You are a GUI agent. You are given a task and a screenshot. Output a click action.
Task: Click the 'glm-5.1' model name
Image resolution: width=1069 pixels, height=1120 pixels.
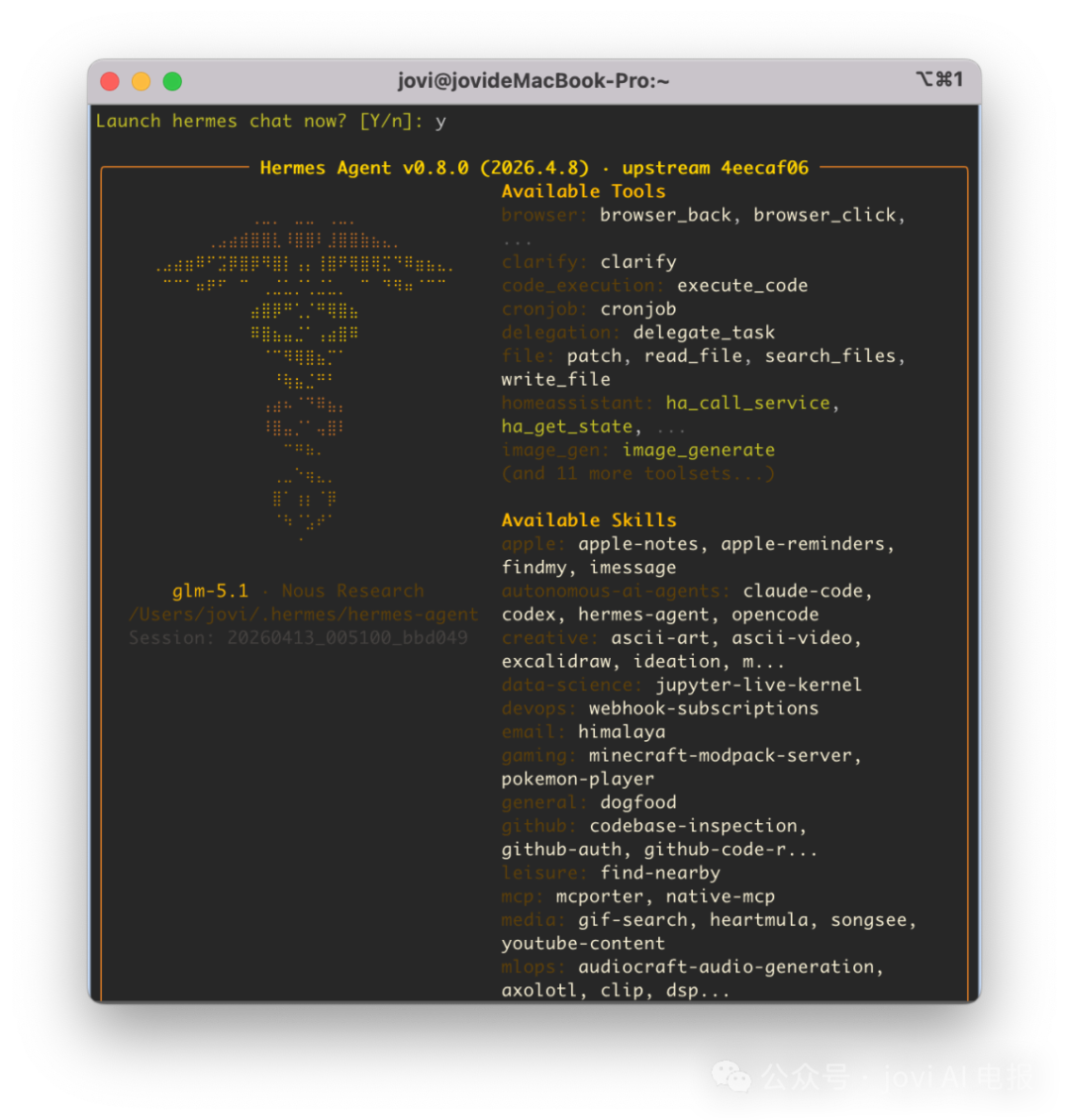[x=210, y=591]
